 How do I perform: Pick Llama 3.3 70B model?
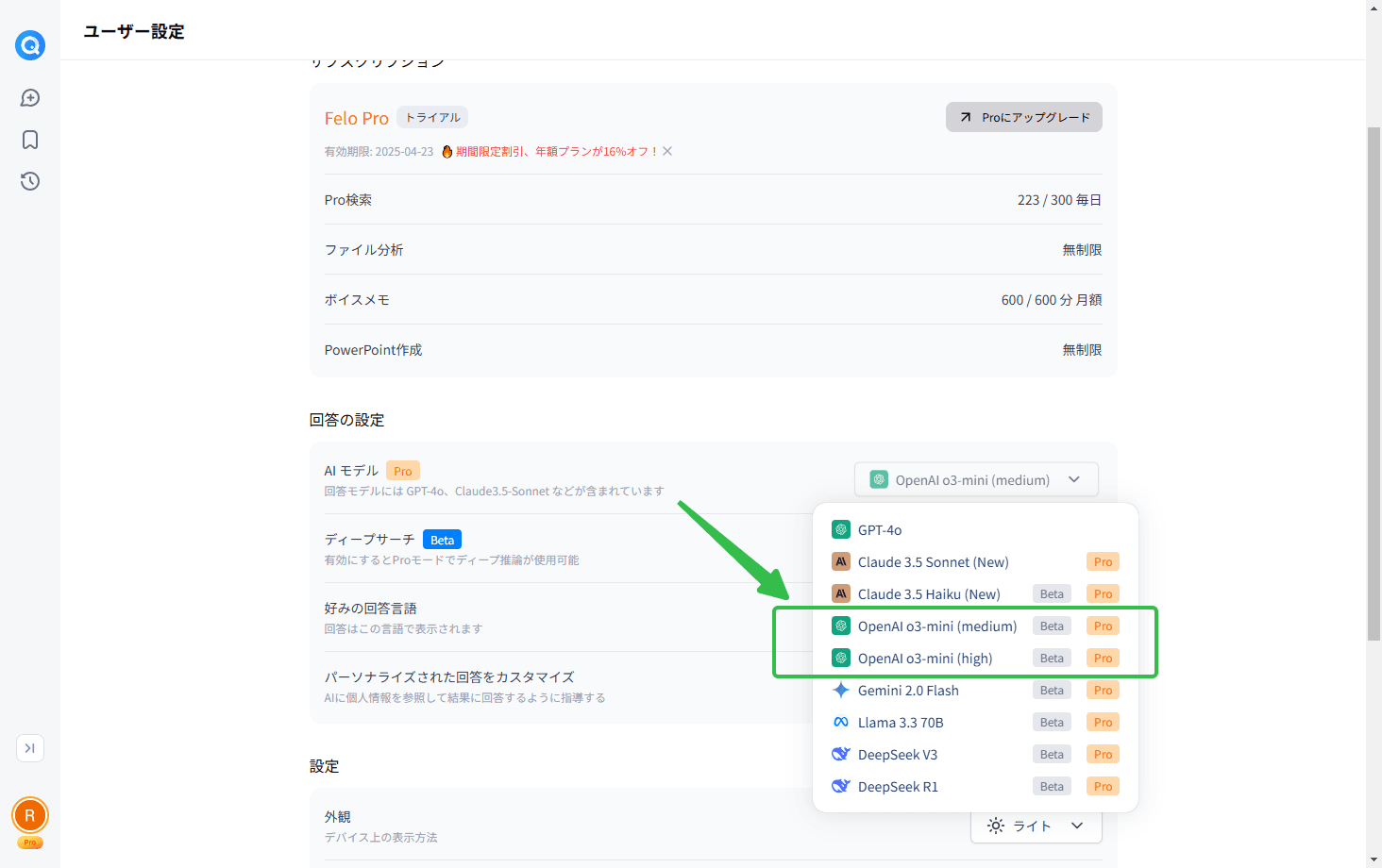tap(975, 723)
